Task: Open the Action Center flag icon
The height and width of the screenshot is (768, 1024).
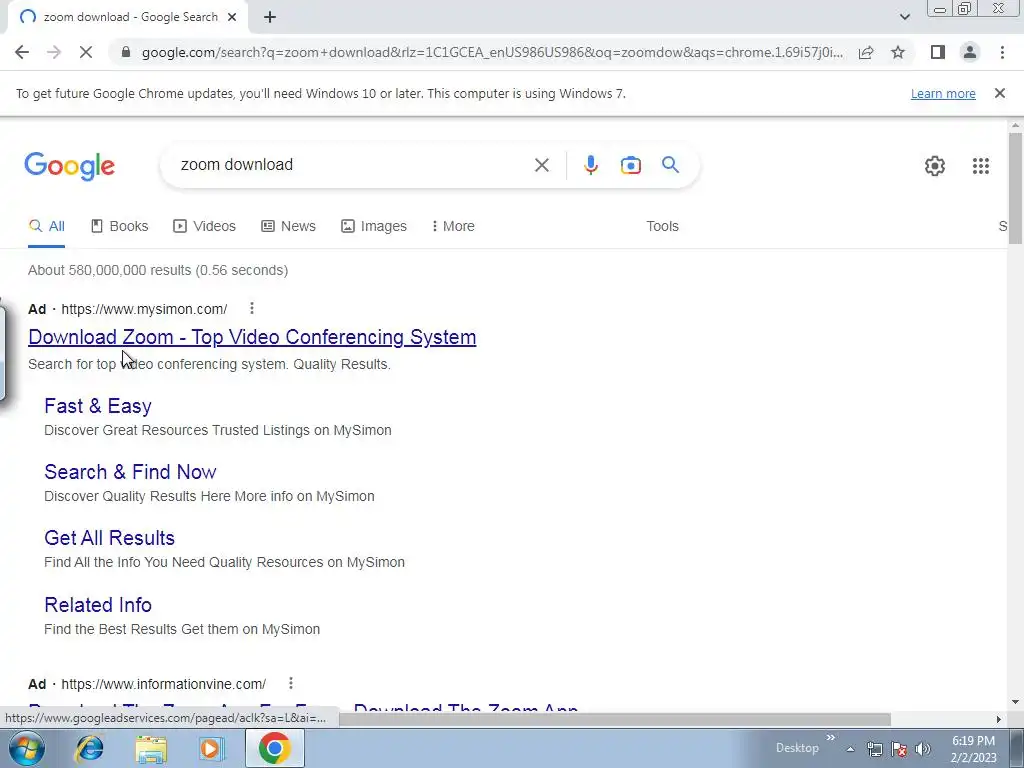Action: (899, 749)
